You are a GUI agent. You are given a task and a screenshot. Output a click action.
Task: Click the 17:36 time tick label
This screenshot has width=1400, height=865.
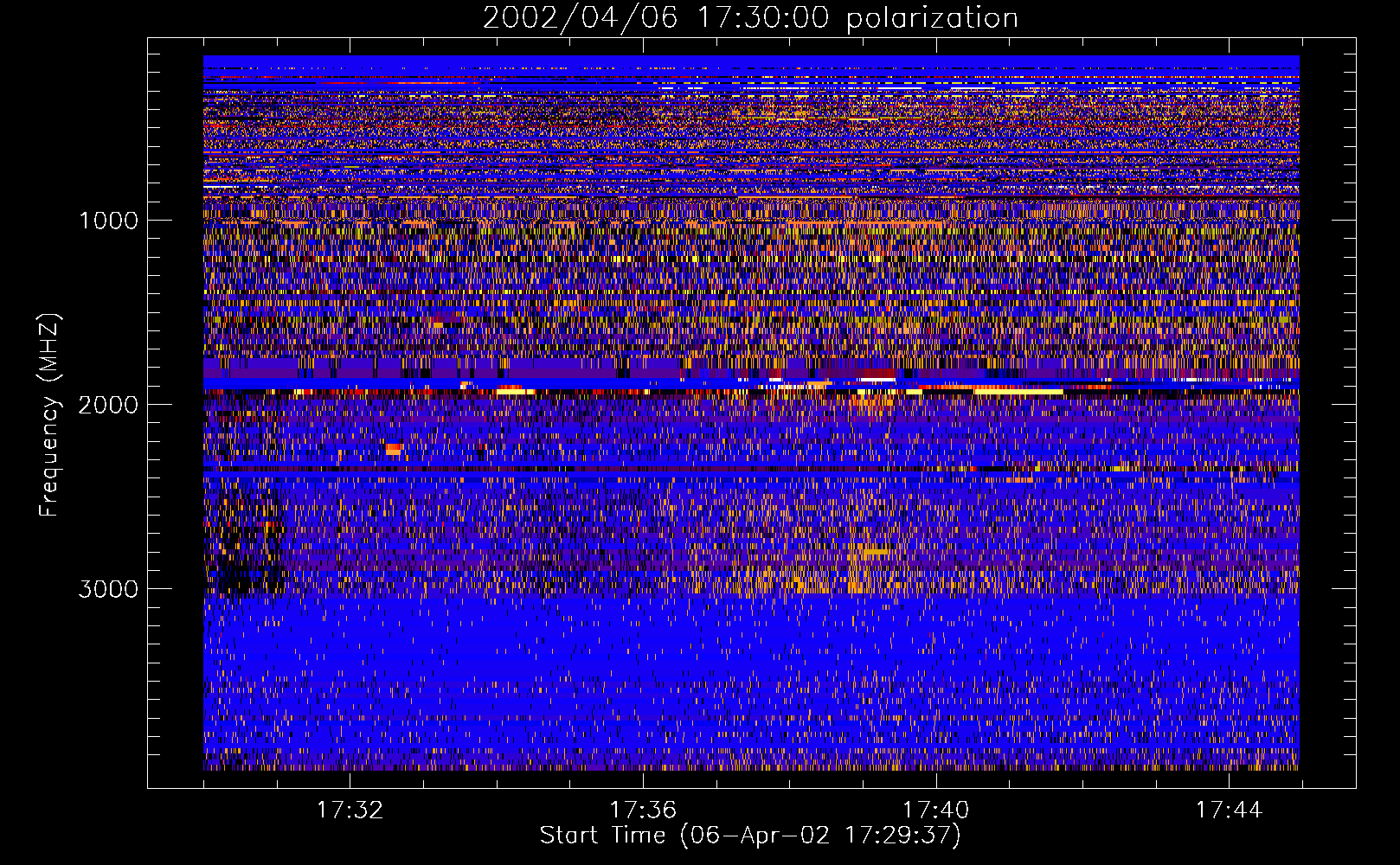[x=643, y=811]
